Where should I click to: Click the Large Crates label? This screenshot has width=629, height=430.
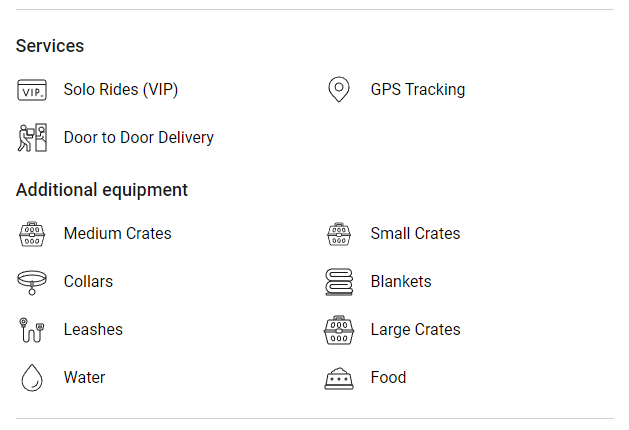tap(416, 330)
